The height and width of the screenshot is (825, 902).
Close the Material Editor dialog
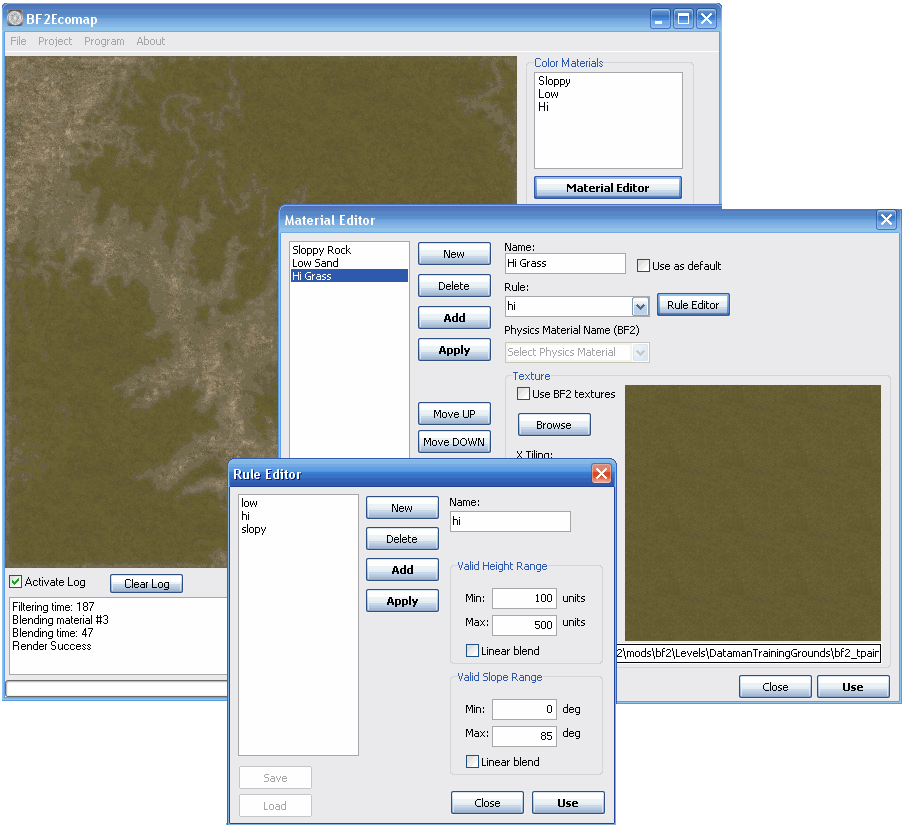click(885, 220)
